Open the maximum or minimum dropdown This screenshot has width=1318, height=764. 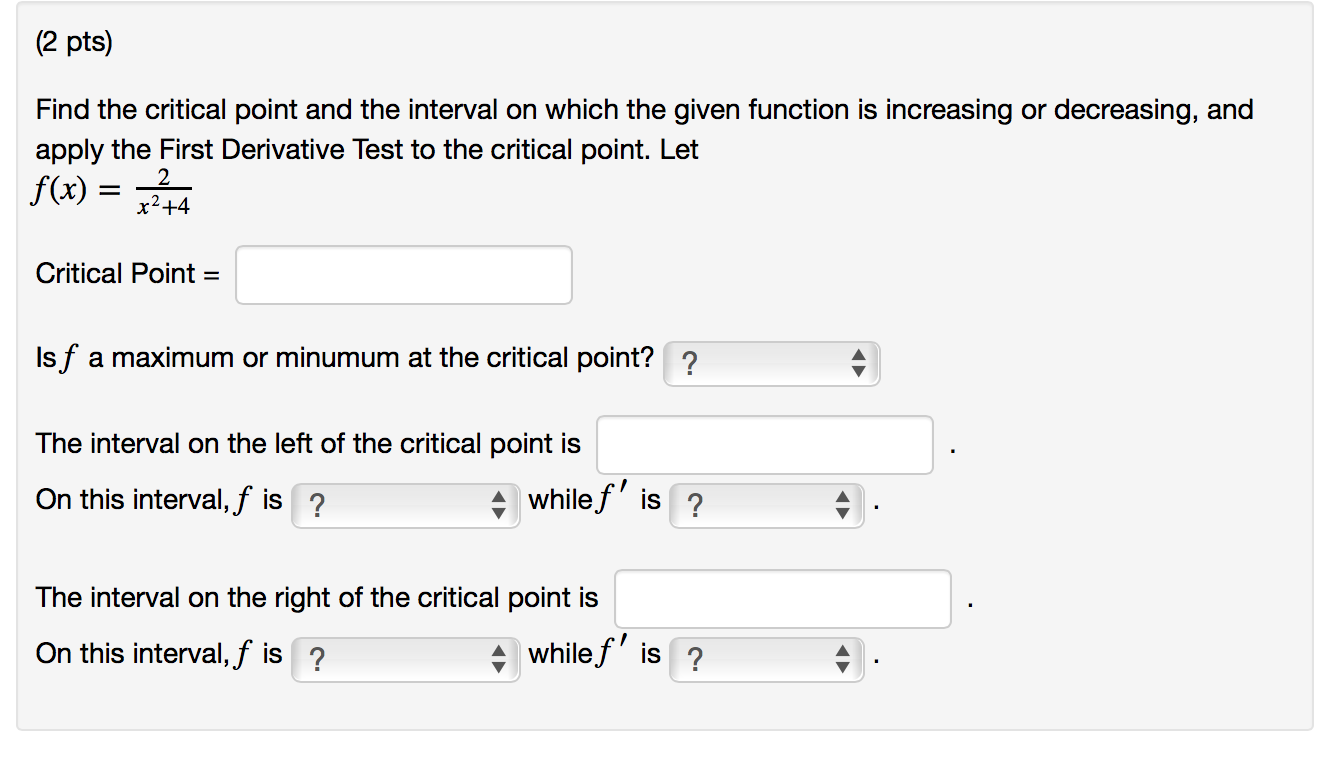click(x=772, y=363)
